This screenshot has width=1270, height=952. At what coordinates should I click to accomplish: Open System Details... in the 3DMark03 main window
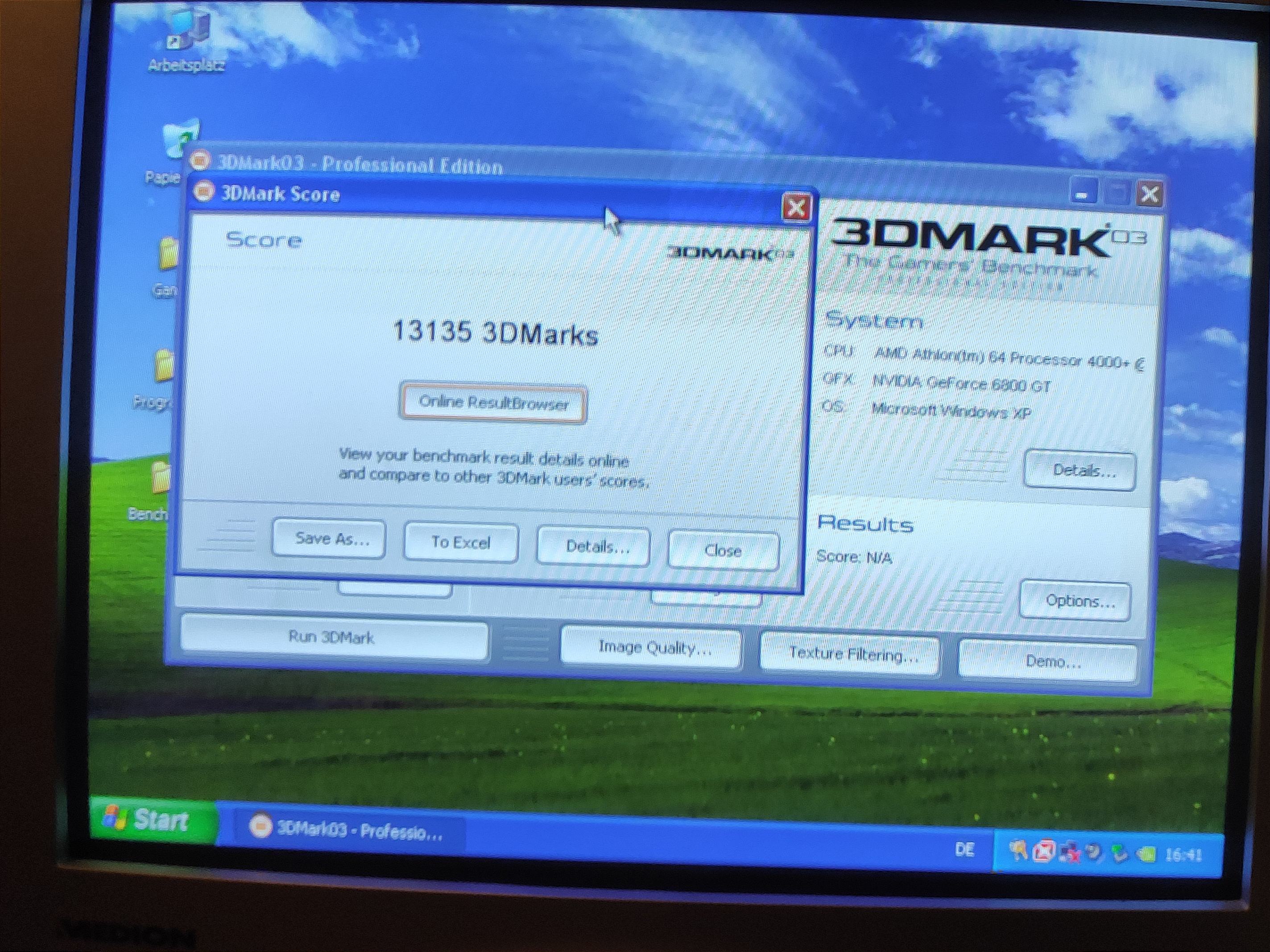tap(1080, 471)
